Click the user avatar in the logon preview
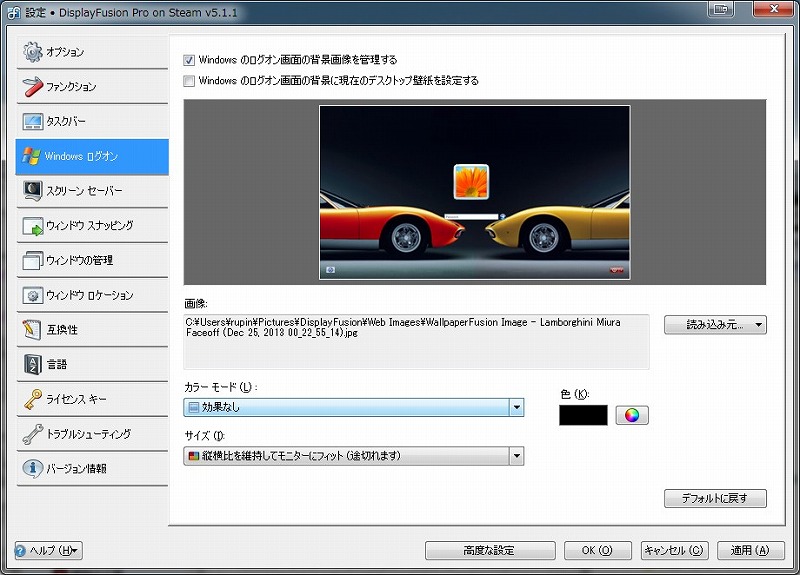 coord(471,182)
